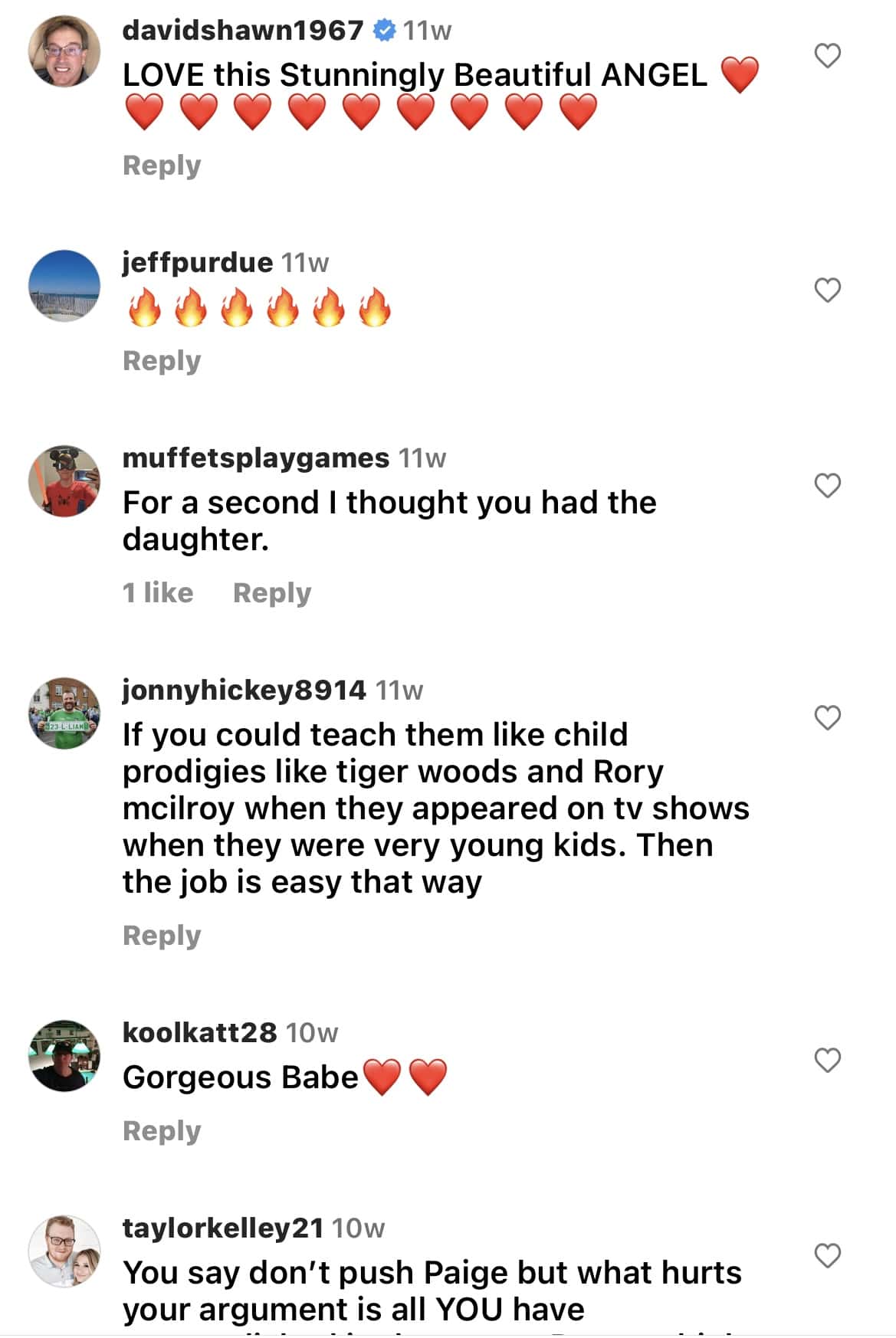Image resolution: width=896 pixels, height=1338 pixels.
Task: Like davidshawn1967's angel comment via the heart icon
Action: (827, 54)
